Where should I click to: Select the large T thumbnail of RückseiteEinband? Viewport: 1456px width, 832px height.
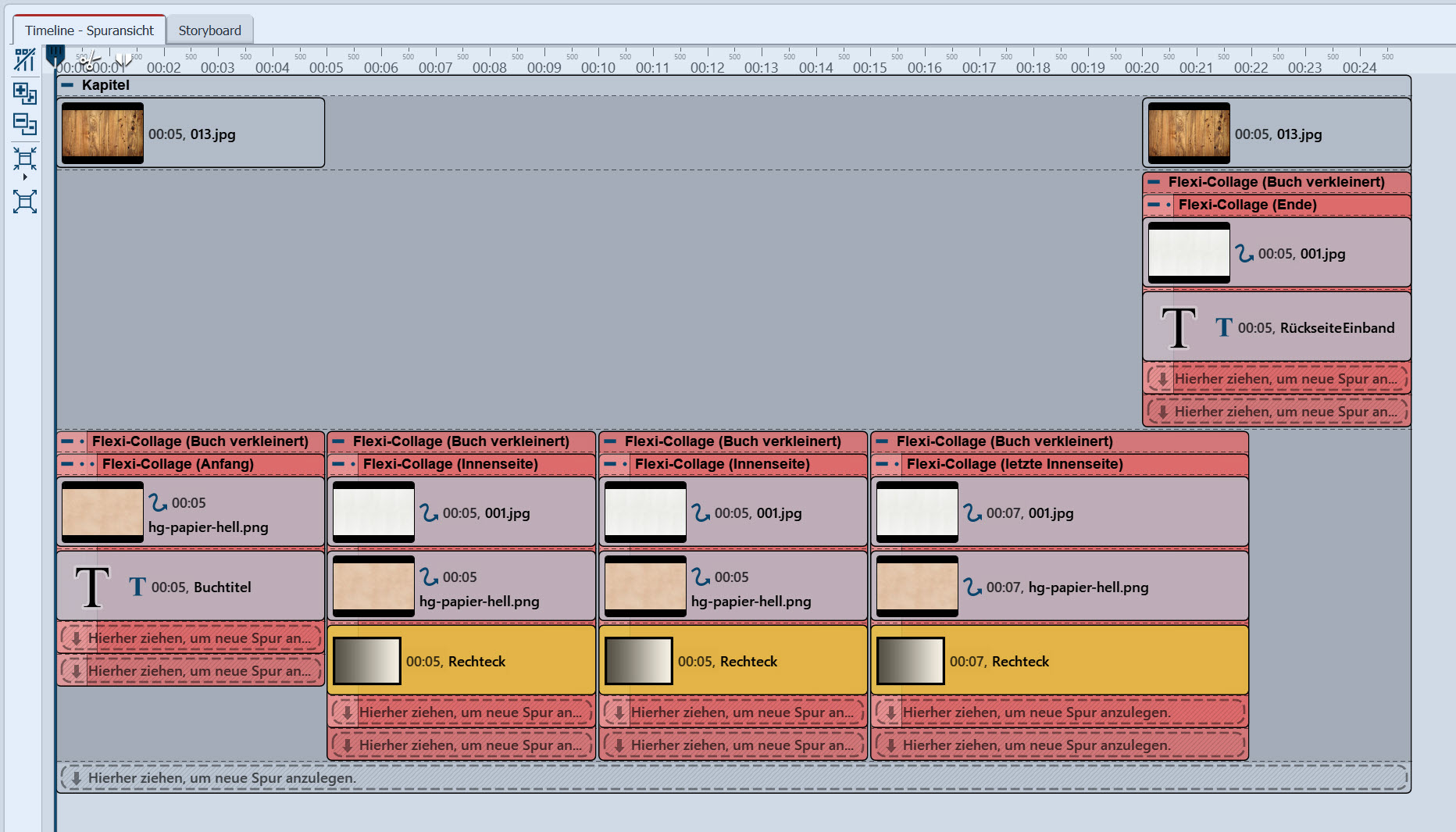pyautogui.click(x=1179, y=327)
